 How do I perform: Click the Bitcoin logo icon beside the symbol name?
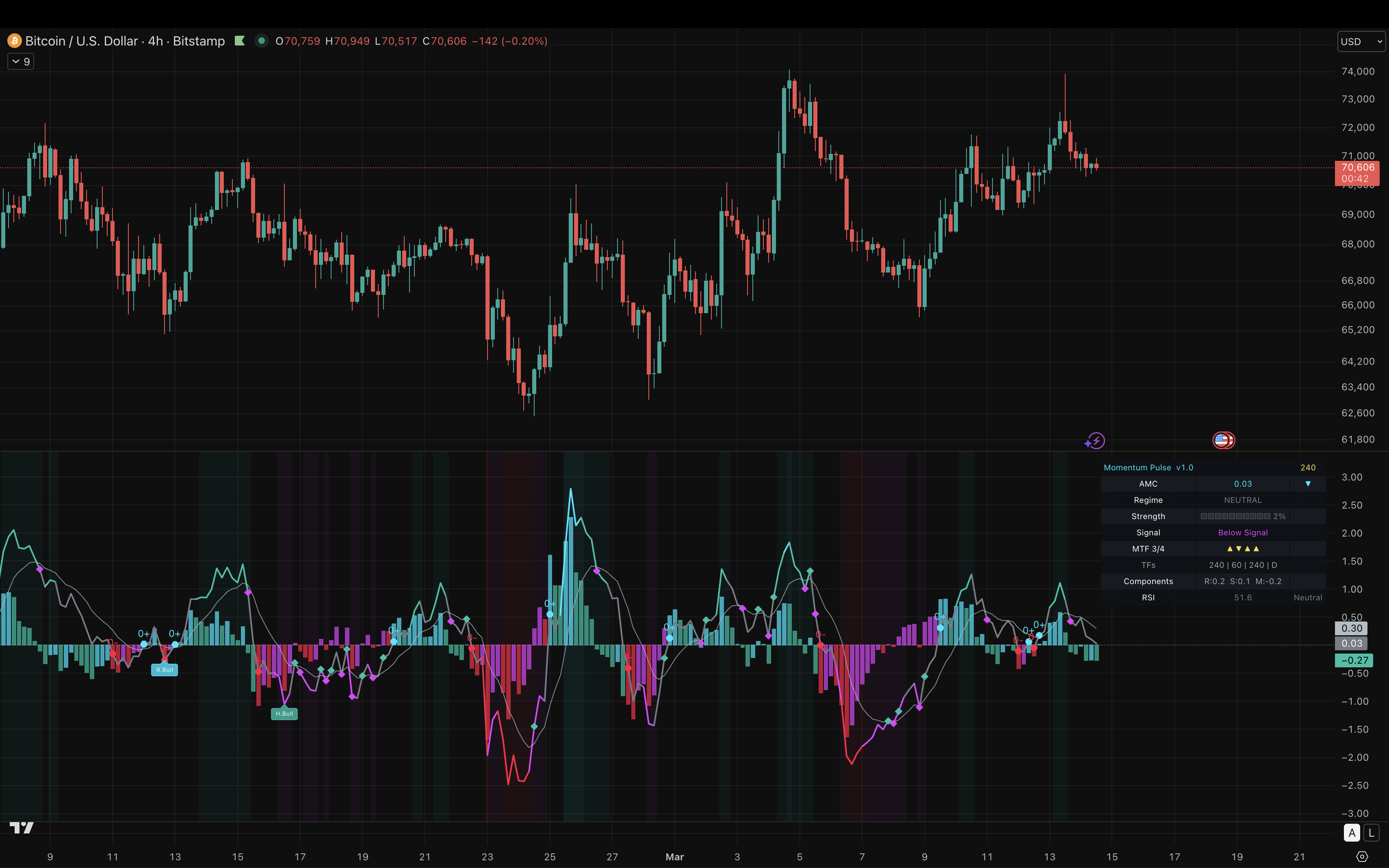coord(14,41)
